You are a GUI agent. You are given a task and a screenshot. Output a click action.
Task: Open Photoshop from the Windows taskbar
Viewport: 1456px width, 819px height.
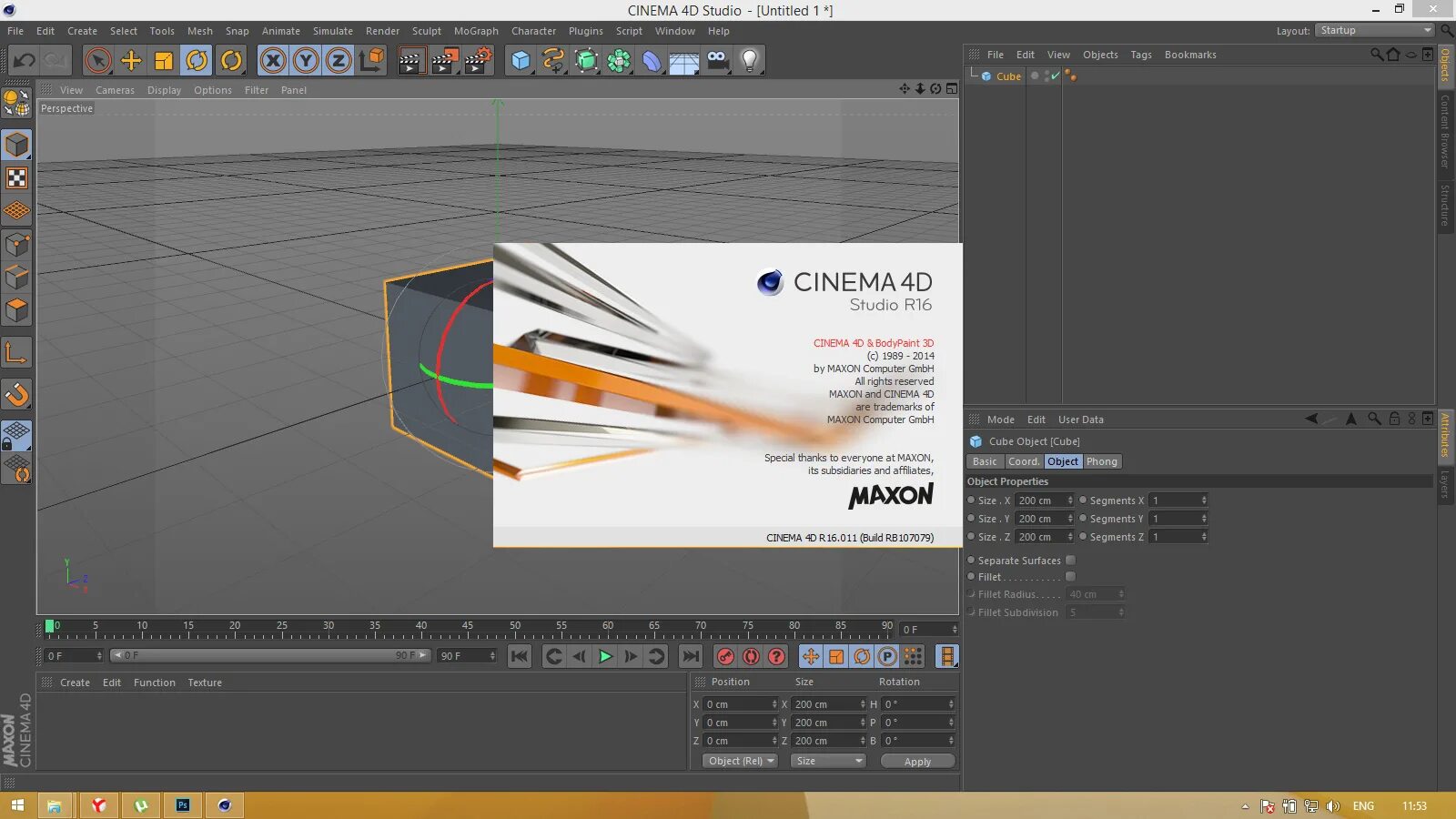(183, 805)
